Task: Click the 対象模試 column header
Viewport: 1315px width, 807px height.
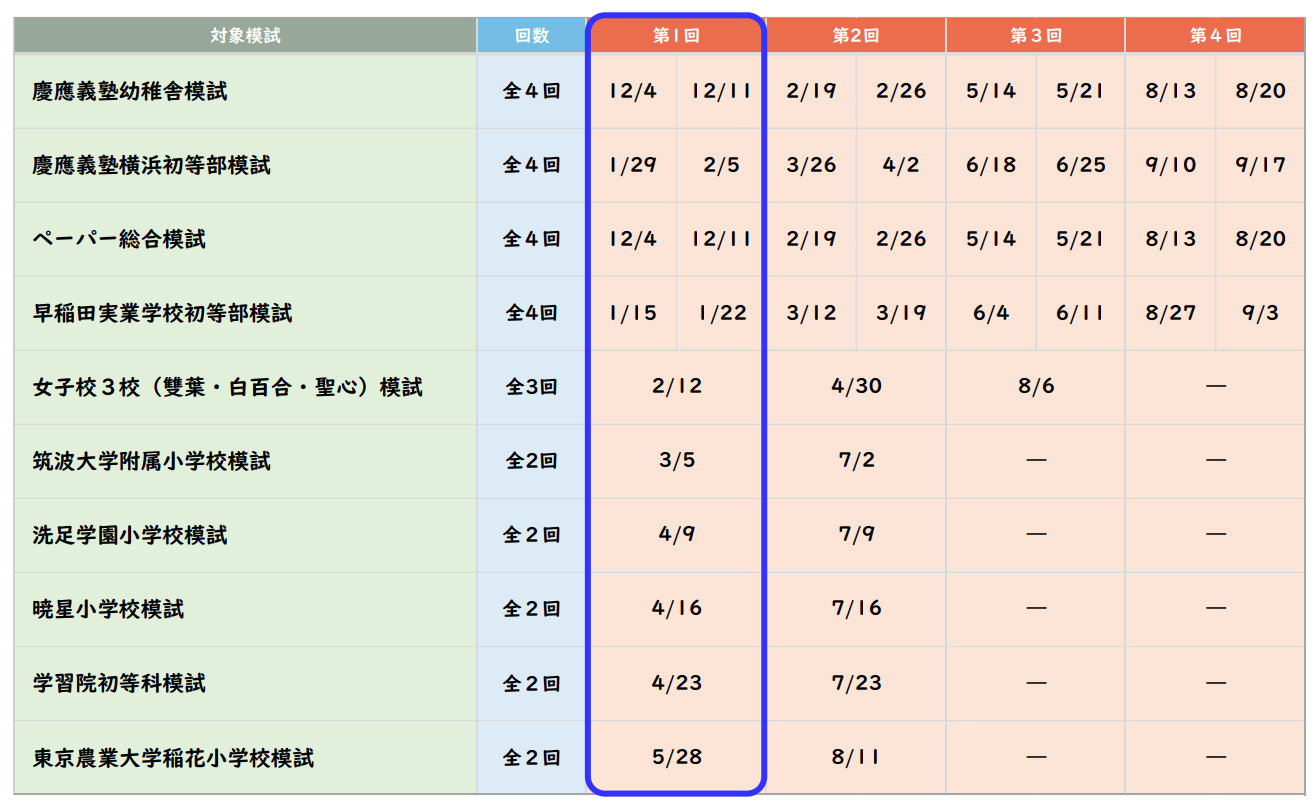Action: (x=245, y=35)
